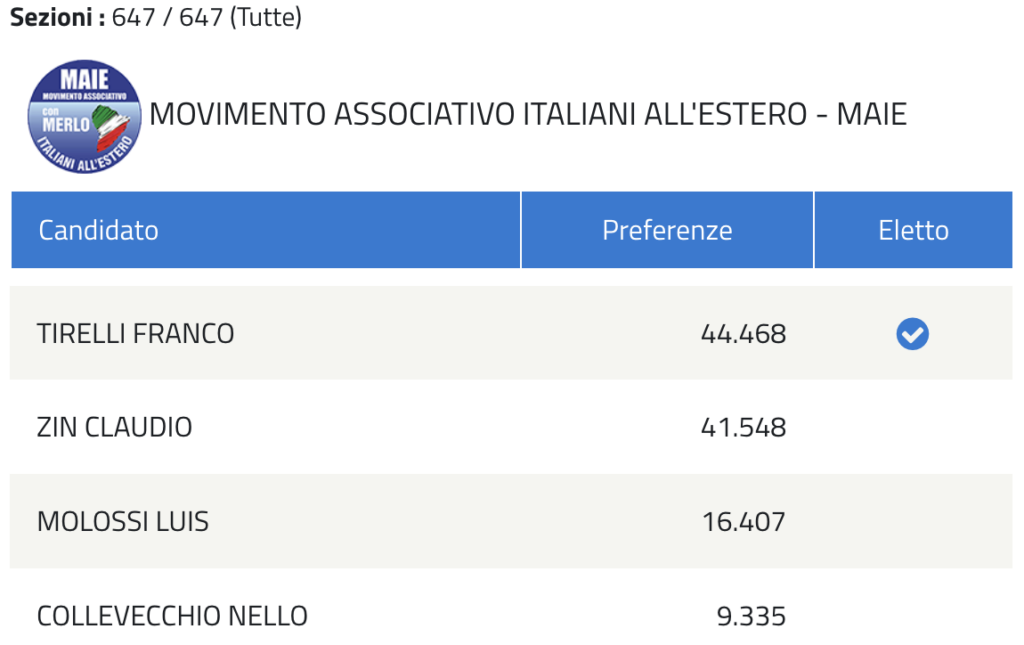The height and width of the screenshot is (645, 1024).
Task: Click preference count 44.468
Action: pyautogui.click(x=743, y=334)
